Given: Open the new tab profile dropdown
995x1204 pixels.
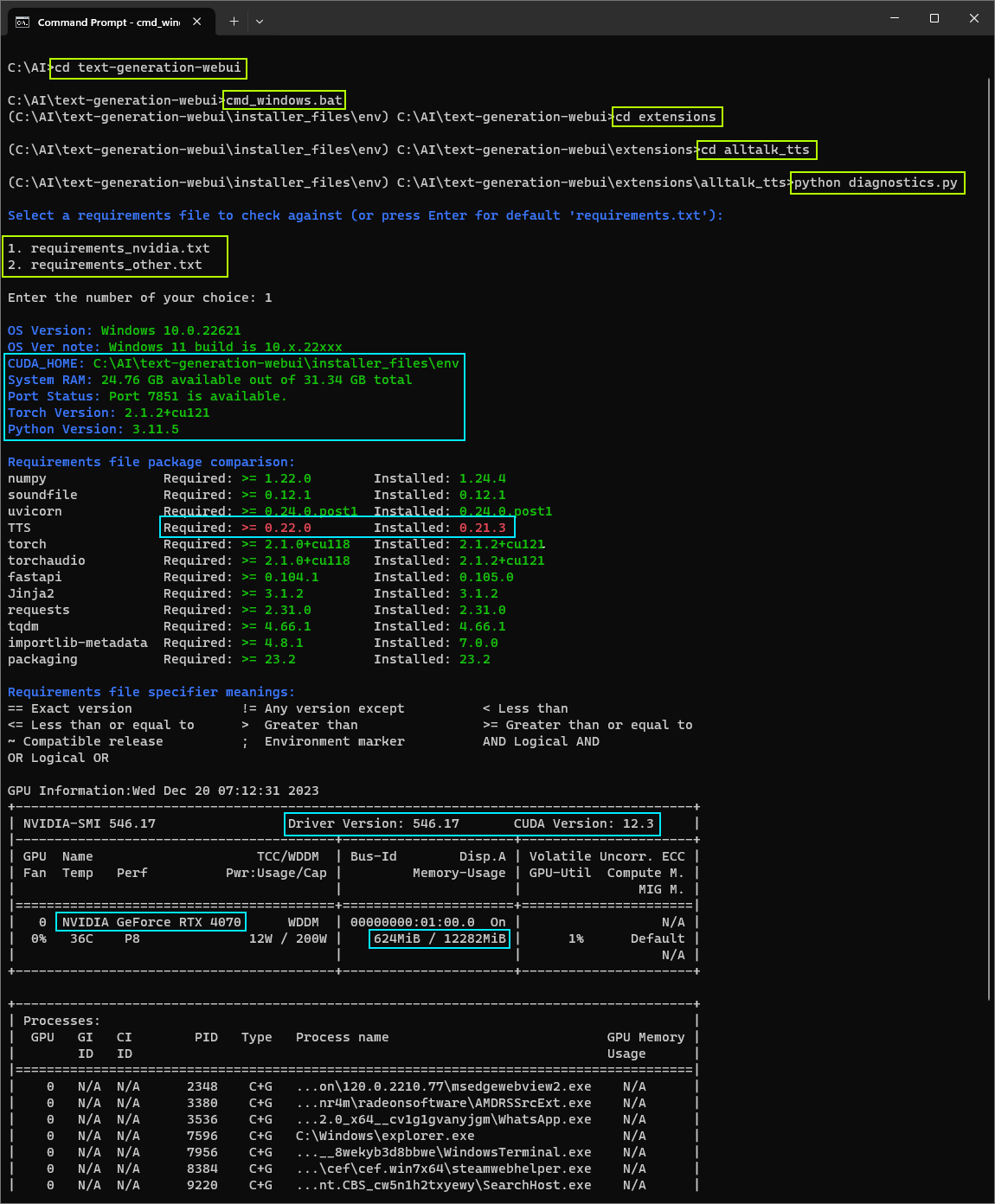Looking at the screenshot, I should (260, 22).
